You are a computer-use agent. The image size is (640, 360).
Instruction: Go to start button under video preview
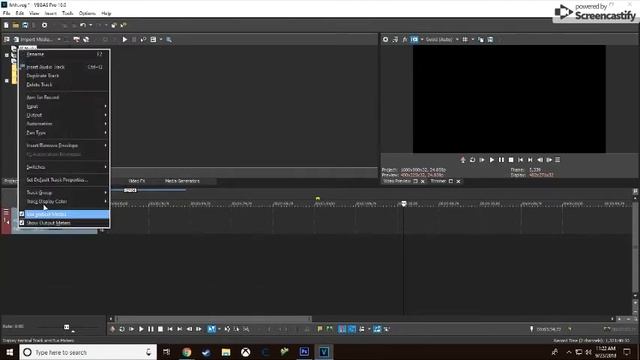(520, 160)
